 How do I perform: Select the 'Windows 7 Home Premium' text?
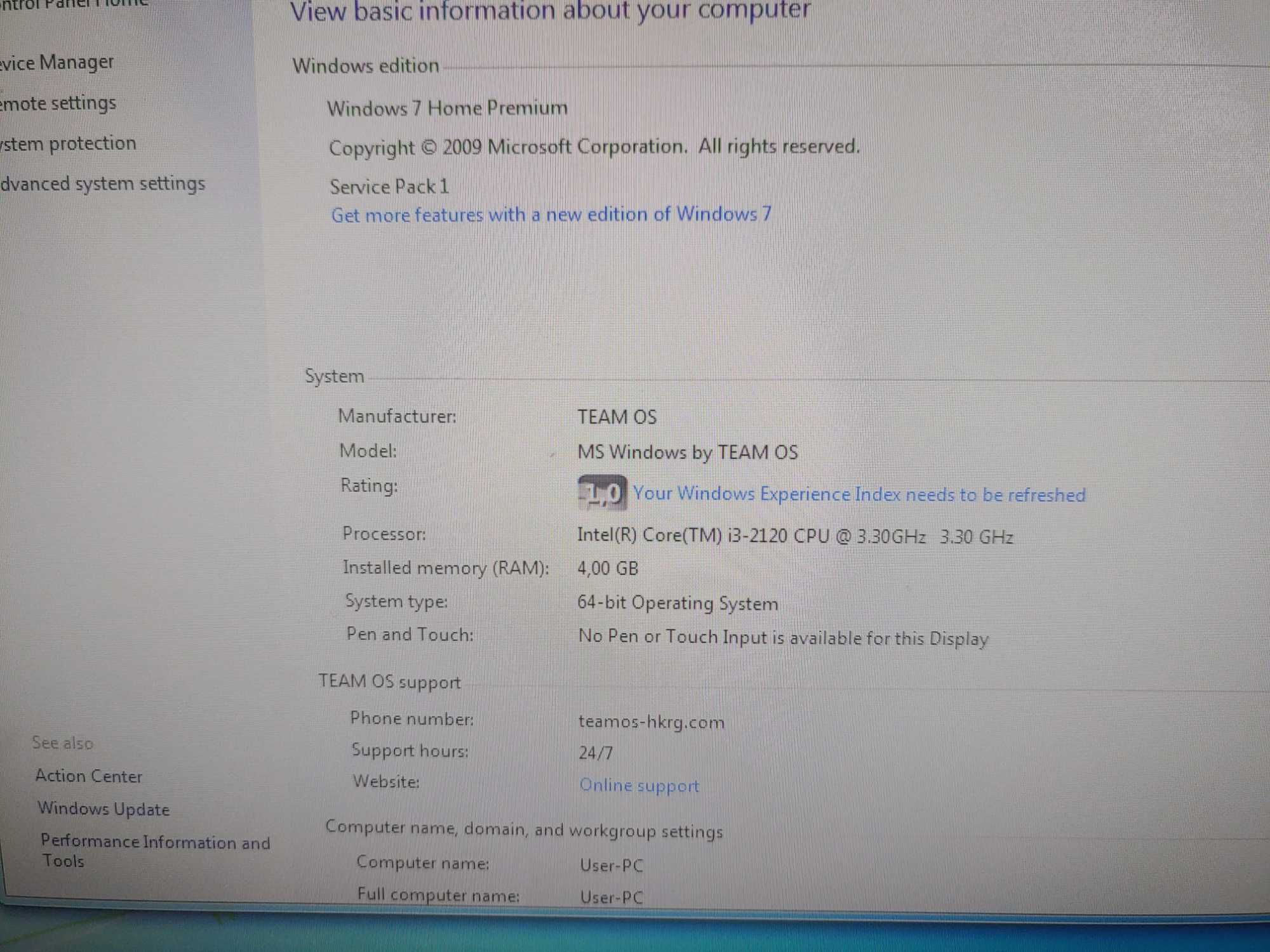pos(447,108)
